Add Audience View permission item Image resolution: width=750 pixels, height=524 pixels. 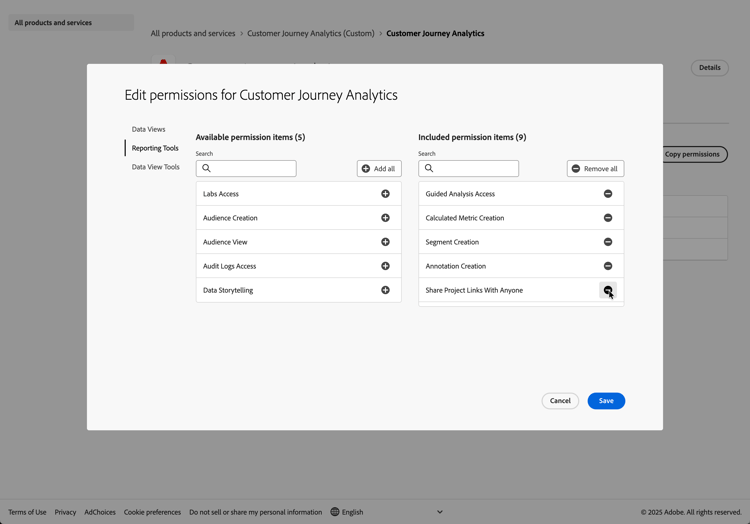click(385, 242)
